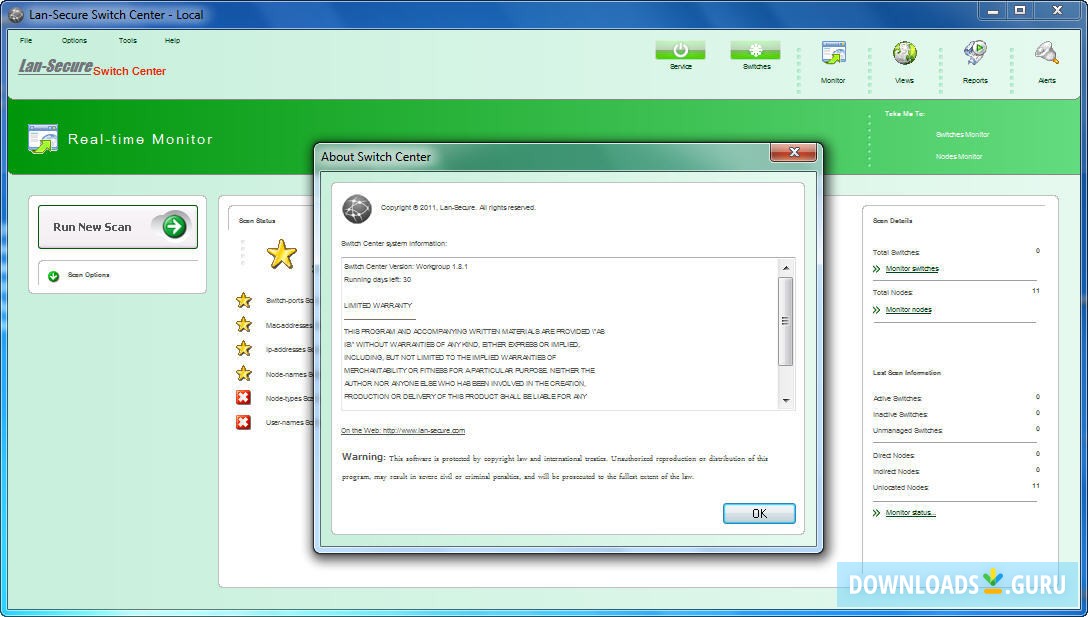Viewport: 1088px width, 617px height.
Task: Click the chevron beside Monitor nodes
Action: pos(876,310)
